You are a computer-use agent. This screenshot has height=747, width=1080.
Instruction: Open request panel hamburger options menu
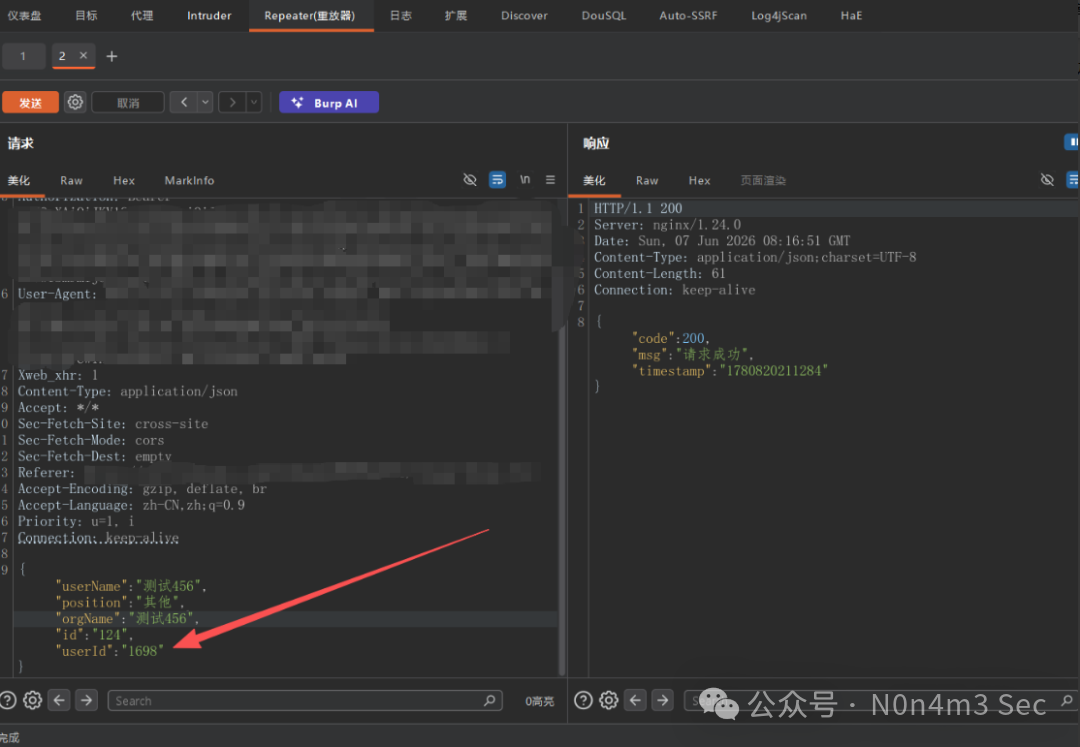pos(550,180)
